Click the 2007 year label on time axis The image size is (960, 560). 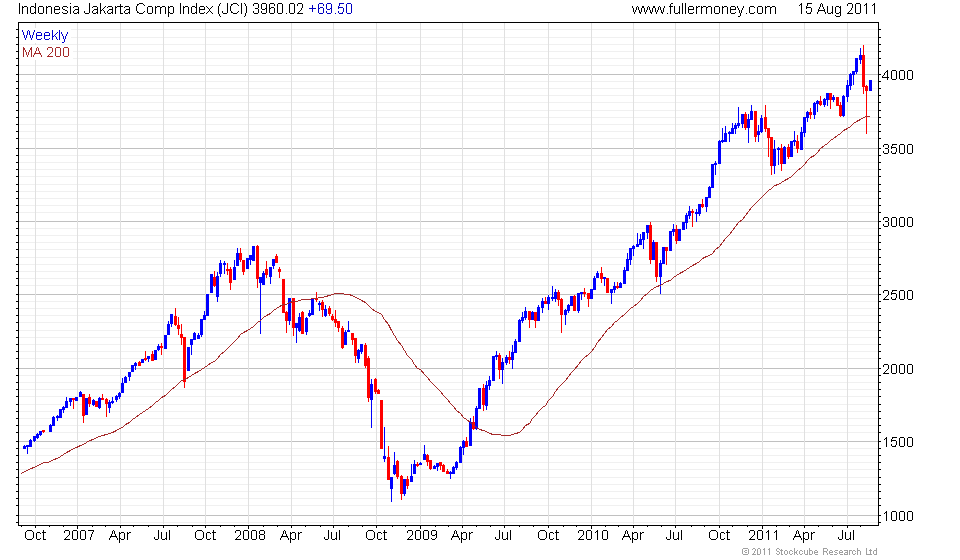pyautogui.click(x=79, y=536)
